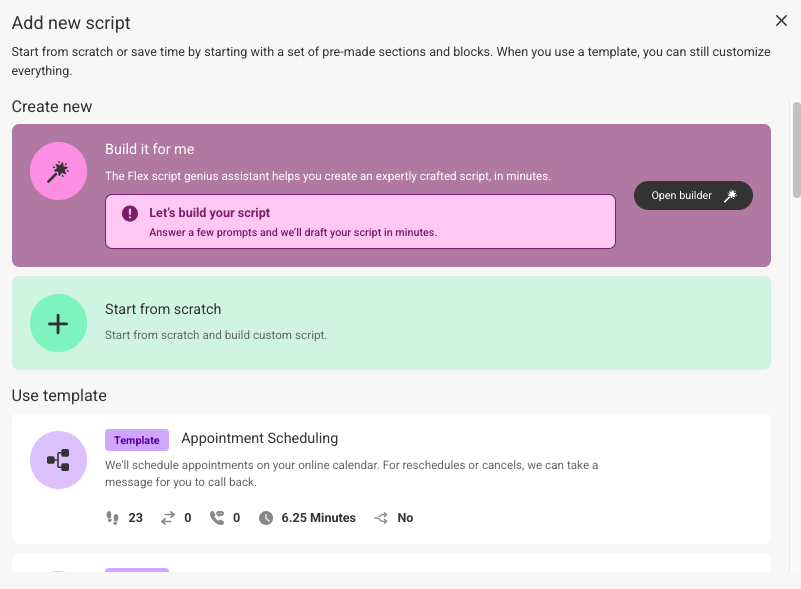Click the flowchart icon for Appointment Scheduling
801x589 pixels.
tap(58, 460)
